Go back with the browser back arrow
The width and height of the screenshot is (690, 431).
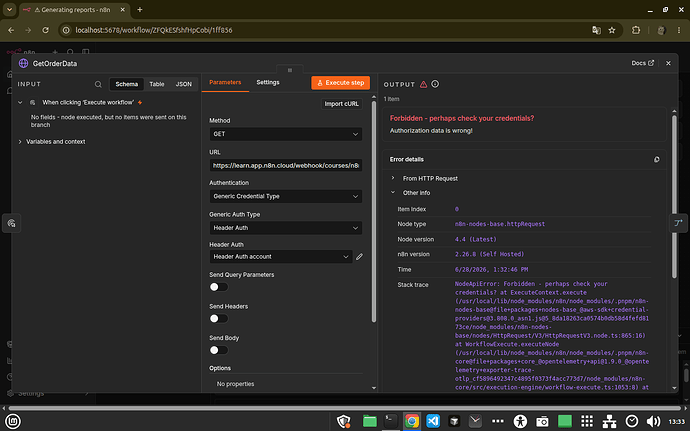11,30
